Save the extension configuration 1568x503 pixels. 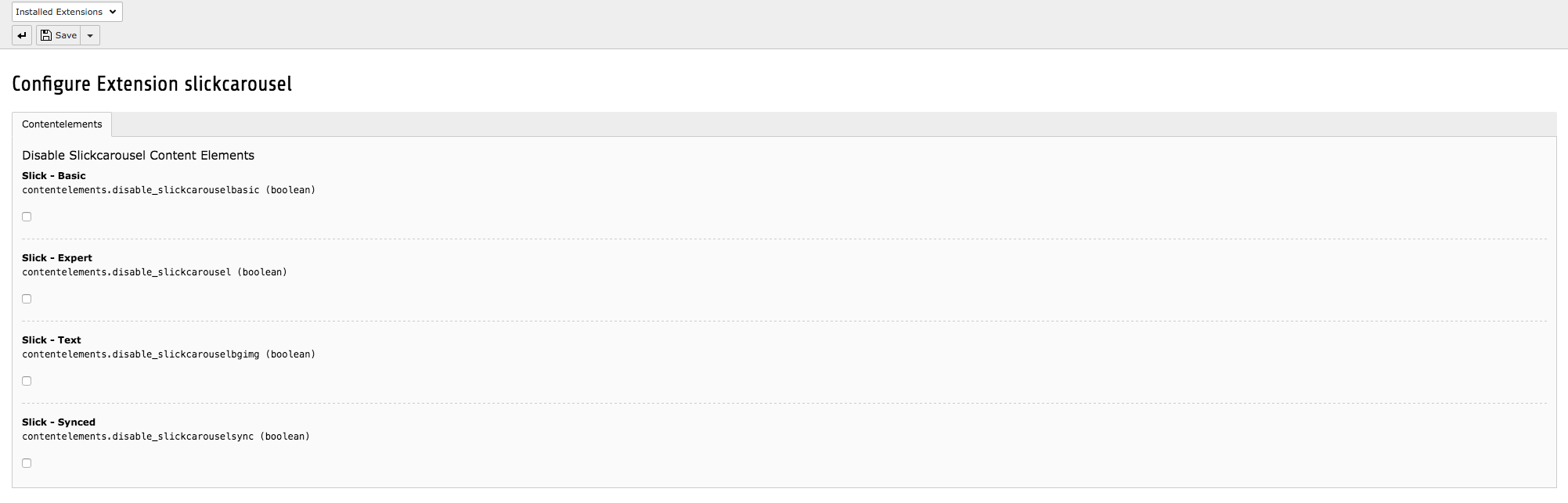pyautogui.click(x=58, y=35)
